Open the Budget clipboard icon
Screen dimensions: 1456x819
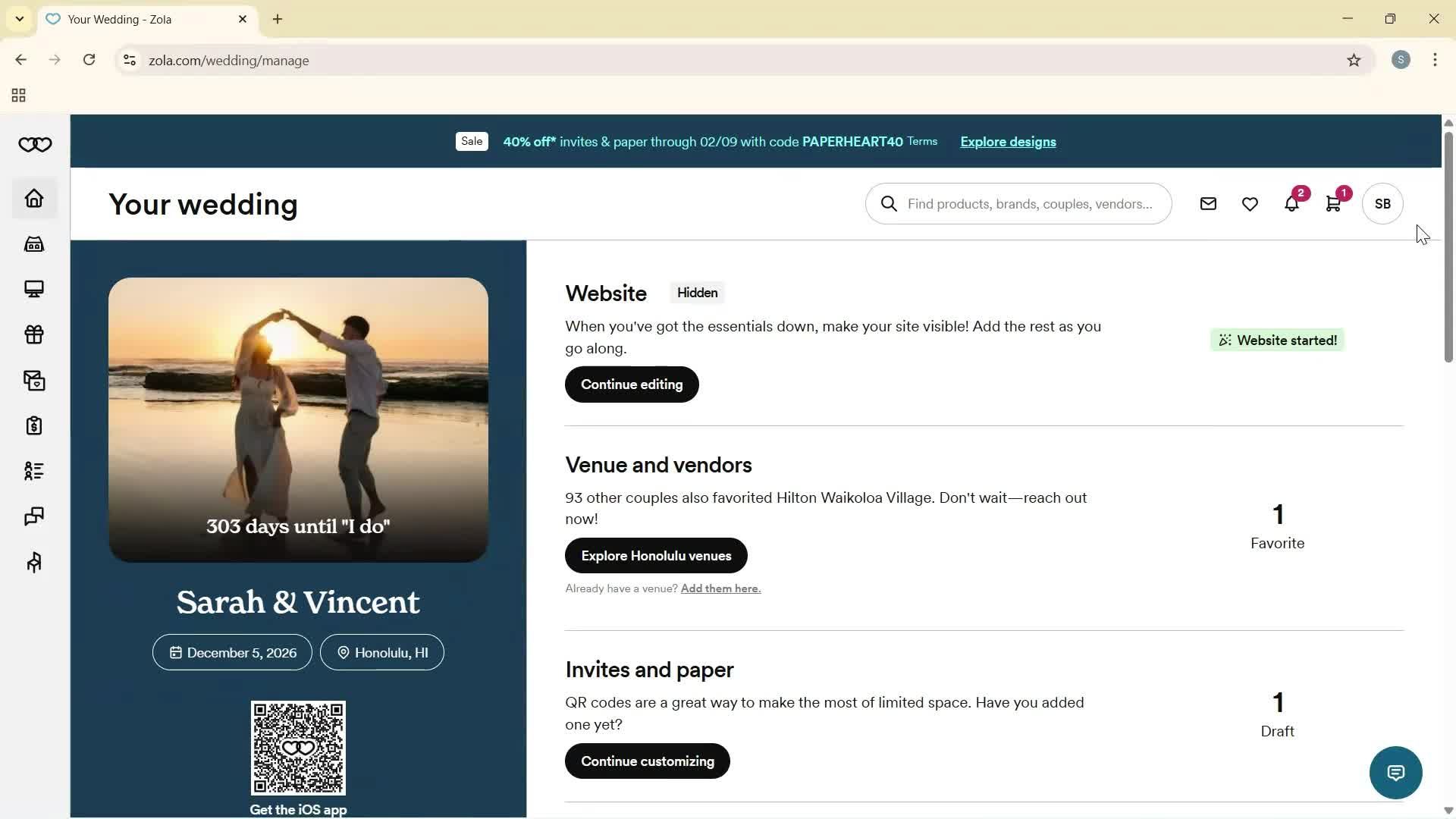(33, 425)
